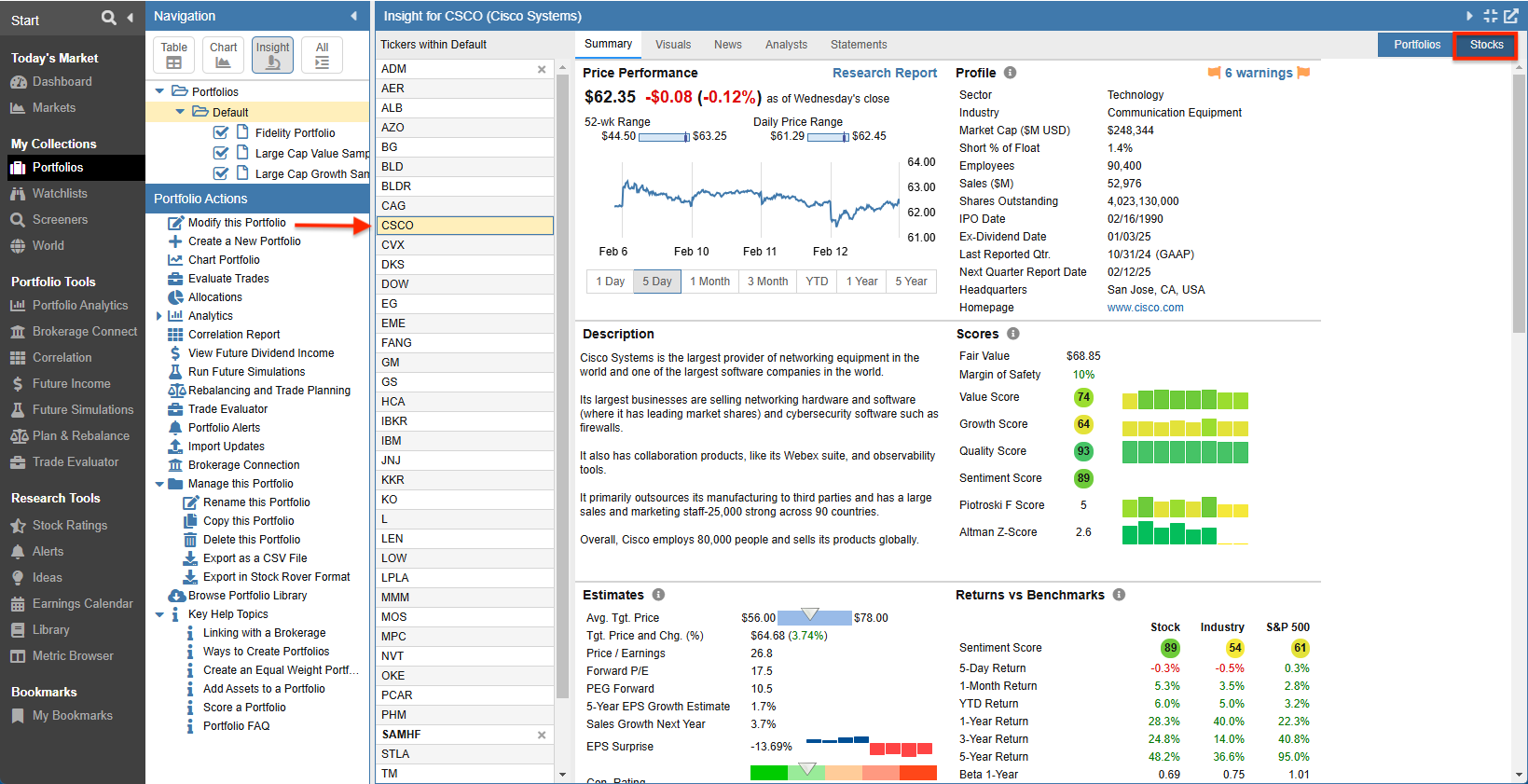
Task: Select the NVT ticker row
Action: (x=465, y=656)
